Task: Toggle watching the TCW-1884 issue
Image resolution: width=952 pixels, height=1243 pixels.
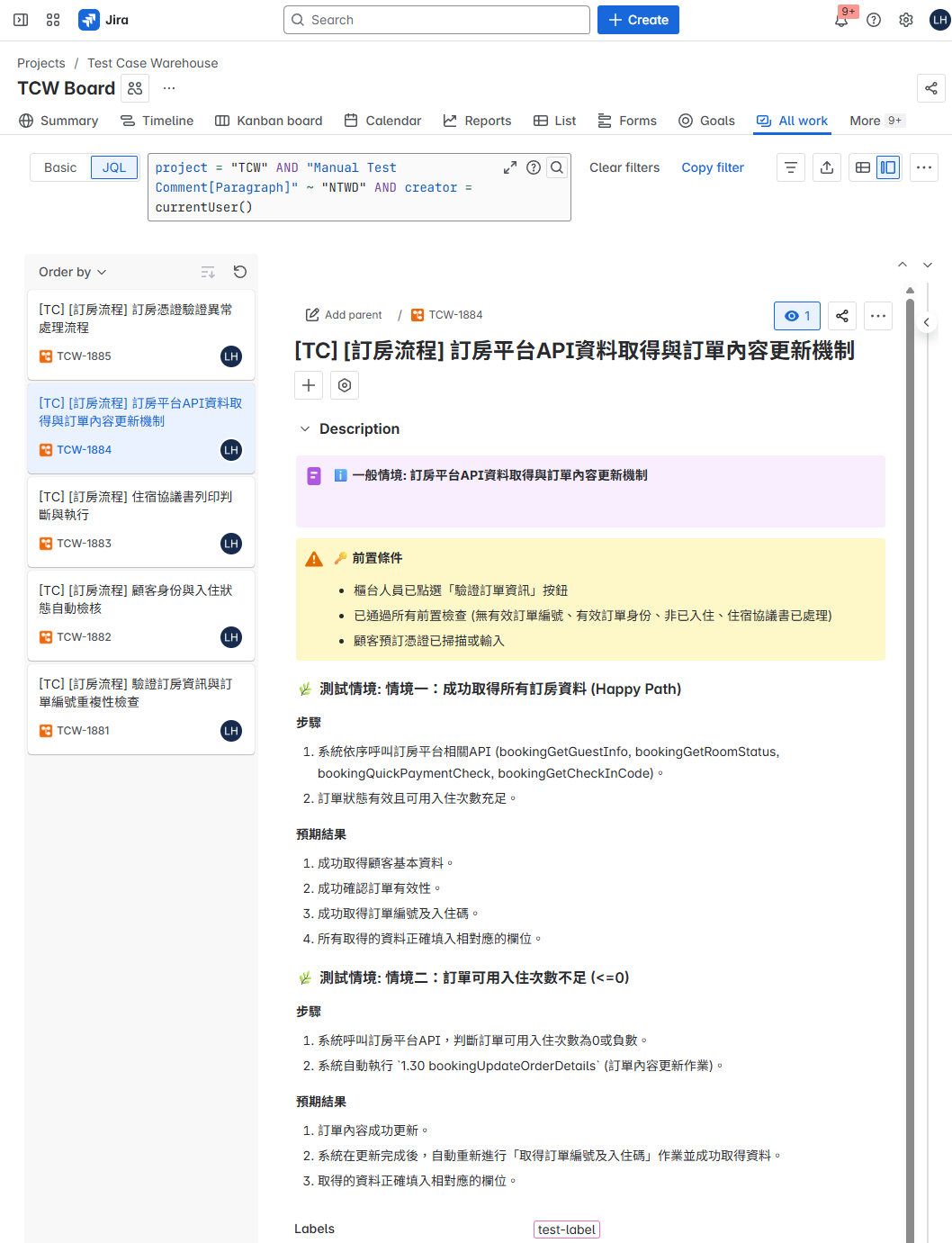Action: tap(796, 315)
